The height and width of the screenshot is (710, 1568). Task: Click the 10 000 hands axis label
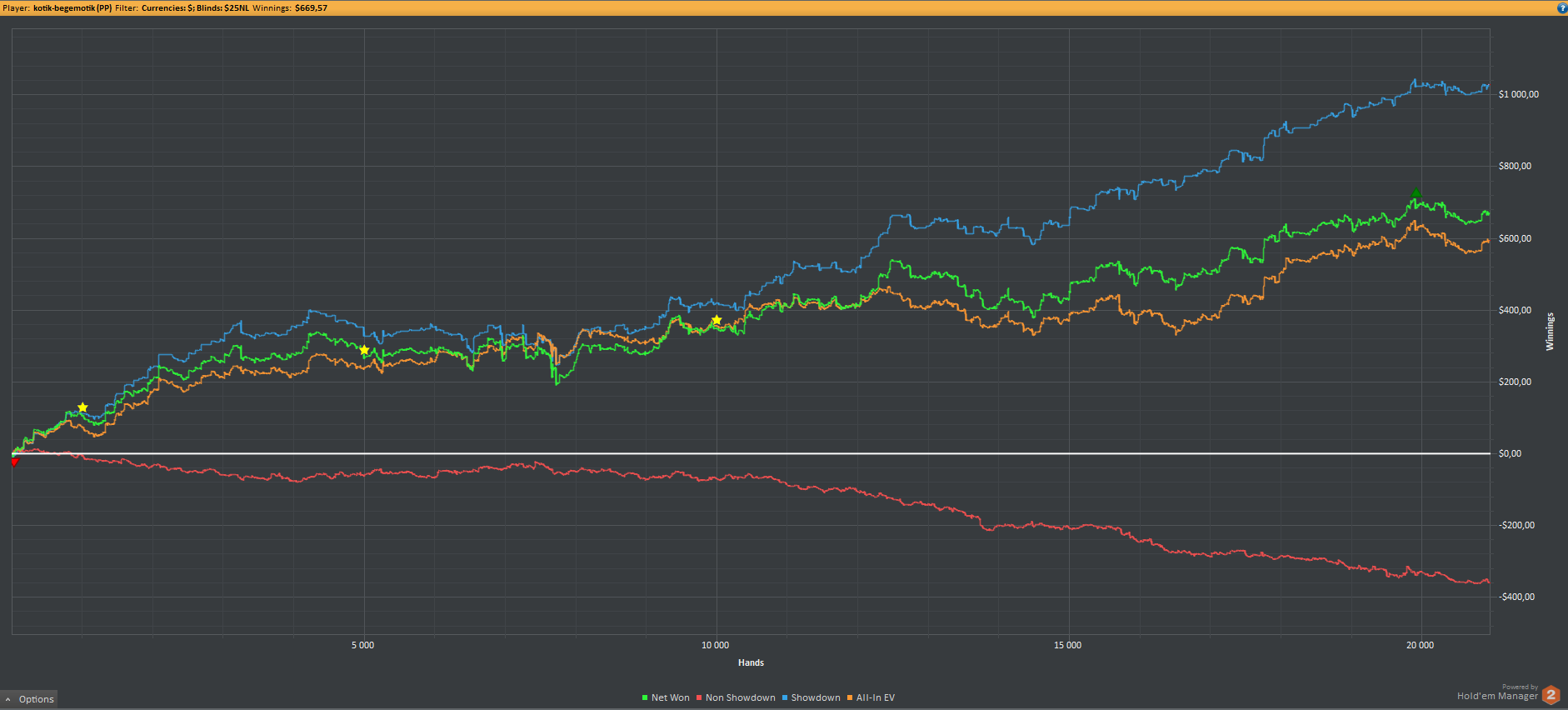pyautogui.click(x=715, y=645)
